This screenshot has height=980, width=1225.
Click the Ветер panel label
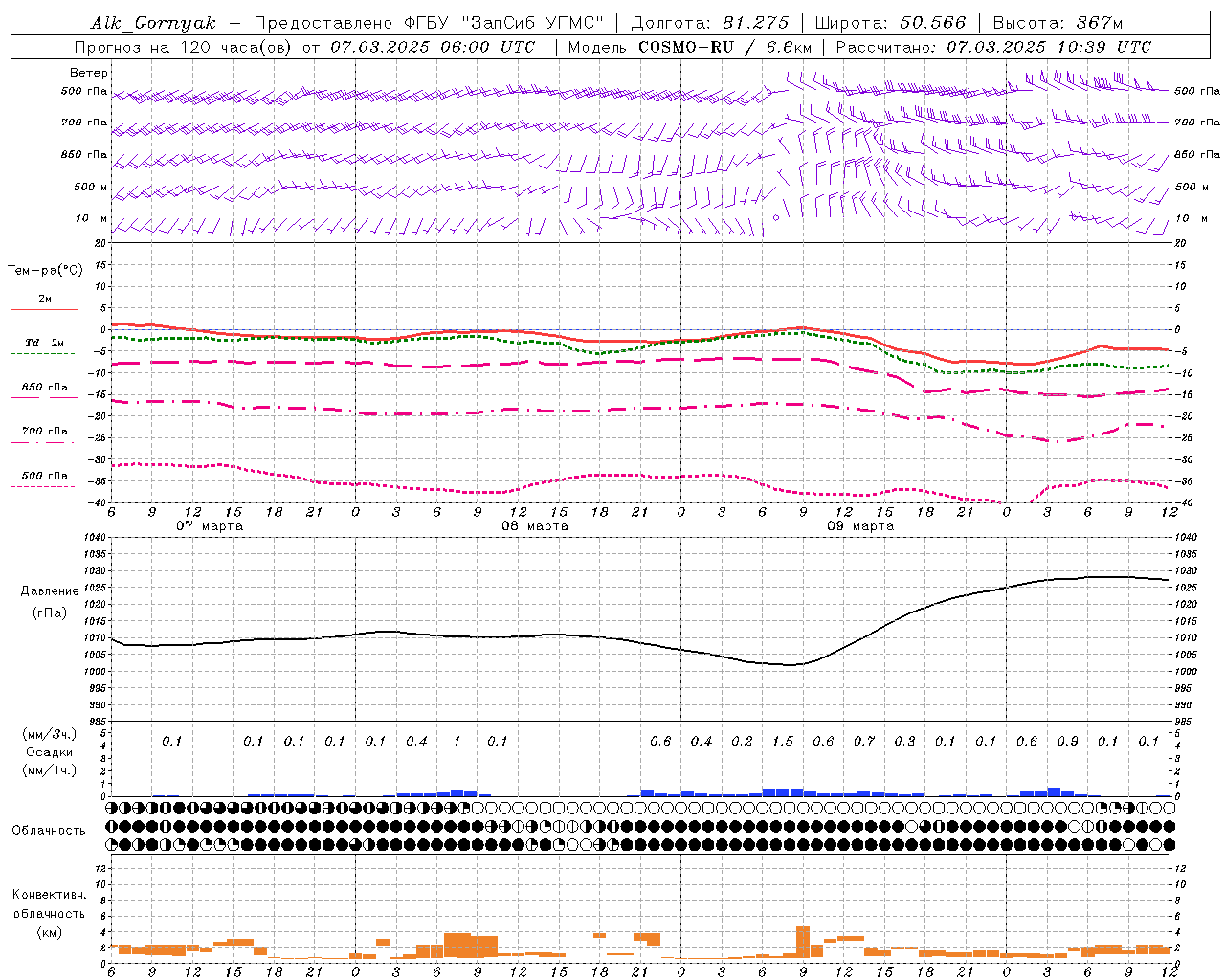click(89, 73)
